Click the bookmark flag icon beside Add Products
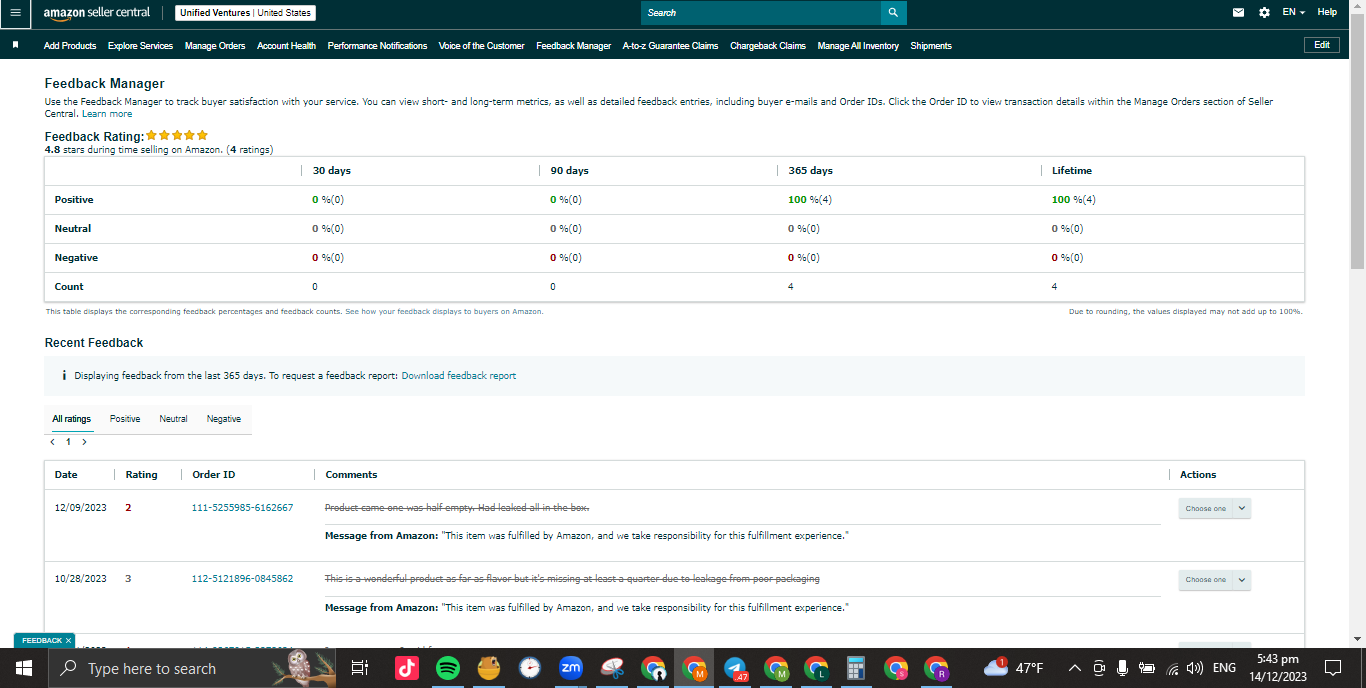Screen dimensions: 1366x688 coord(15,45)
